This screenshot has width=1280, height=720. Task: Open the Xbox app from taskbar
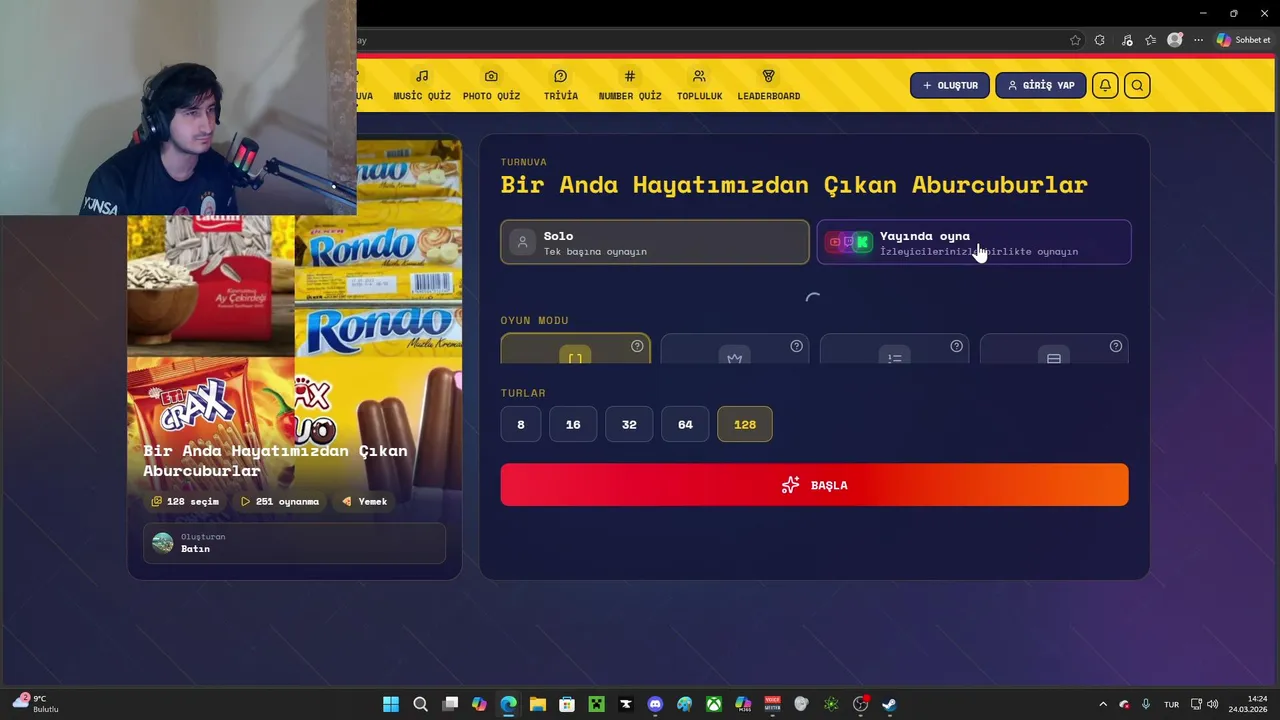[x=714, y=704]
